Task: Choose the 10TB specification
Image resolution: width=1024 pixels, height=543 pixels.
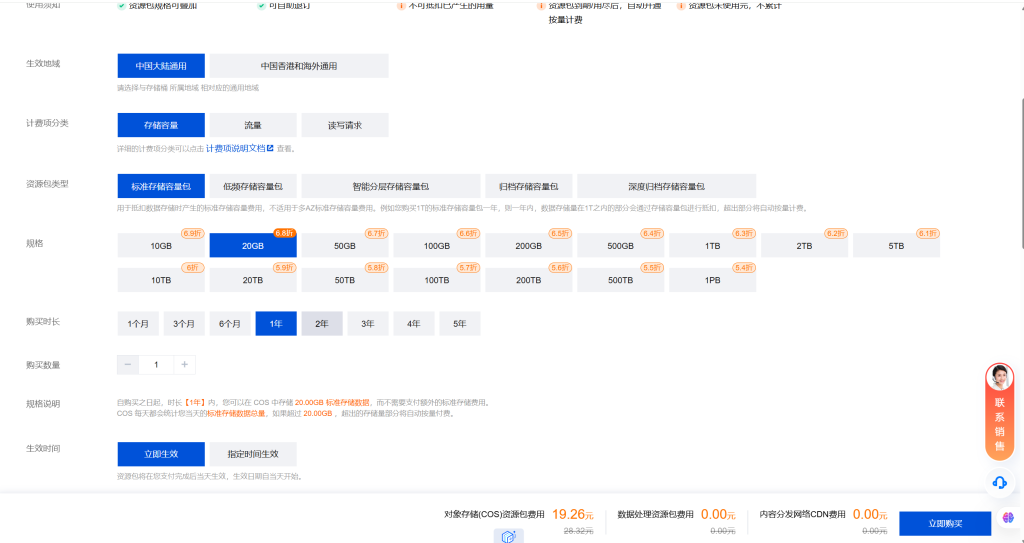Action: (161, 280)
